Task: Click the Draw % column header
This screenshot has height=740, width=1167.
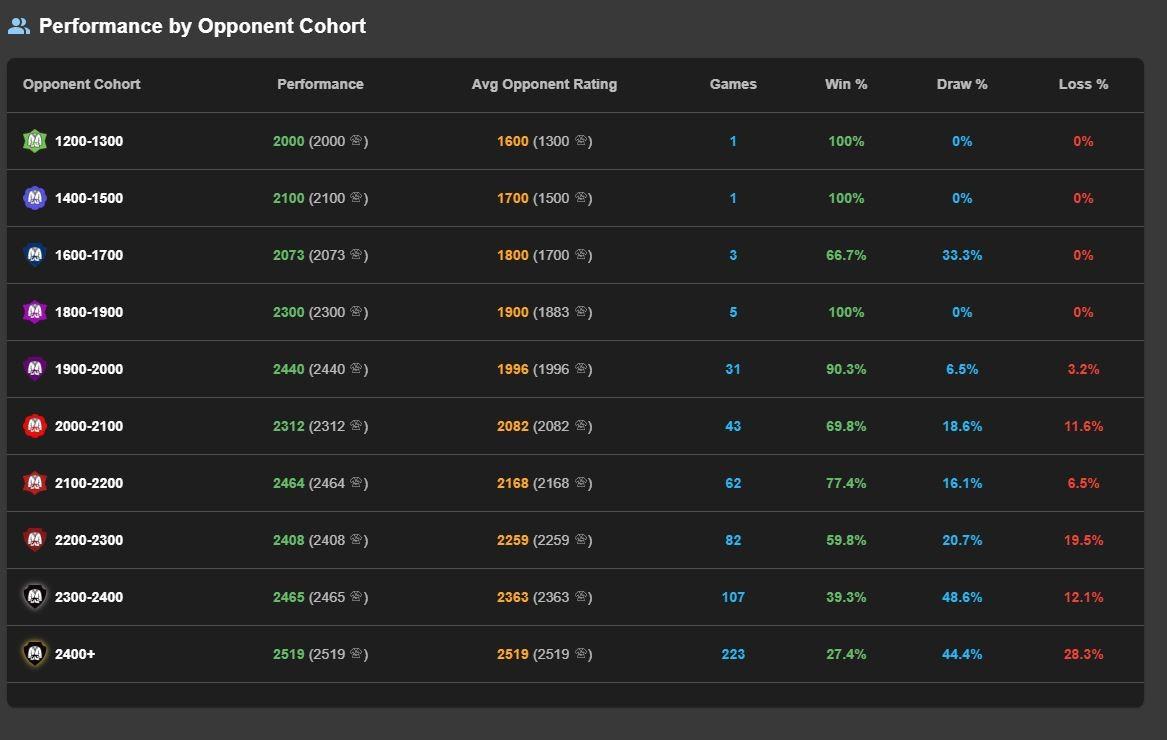Action: (x=962, y=84)
